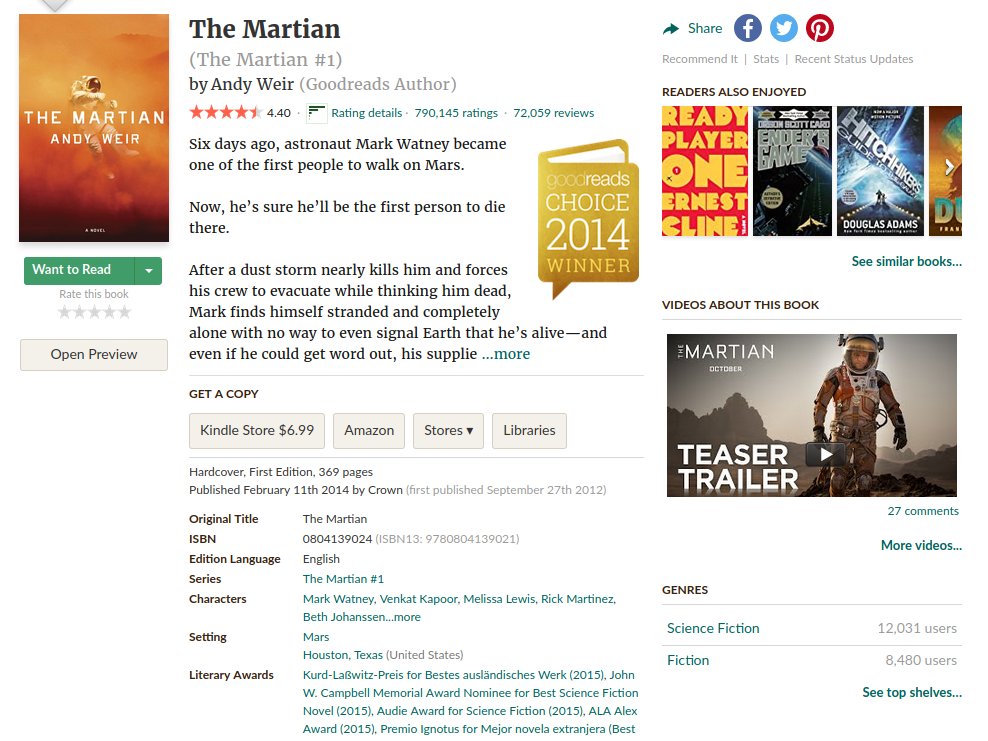988x741 pixels.
Task: Open the Science Fiction genre
Action: tap(713, 629)
